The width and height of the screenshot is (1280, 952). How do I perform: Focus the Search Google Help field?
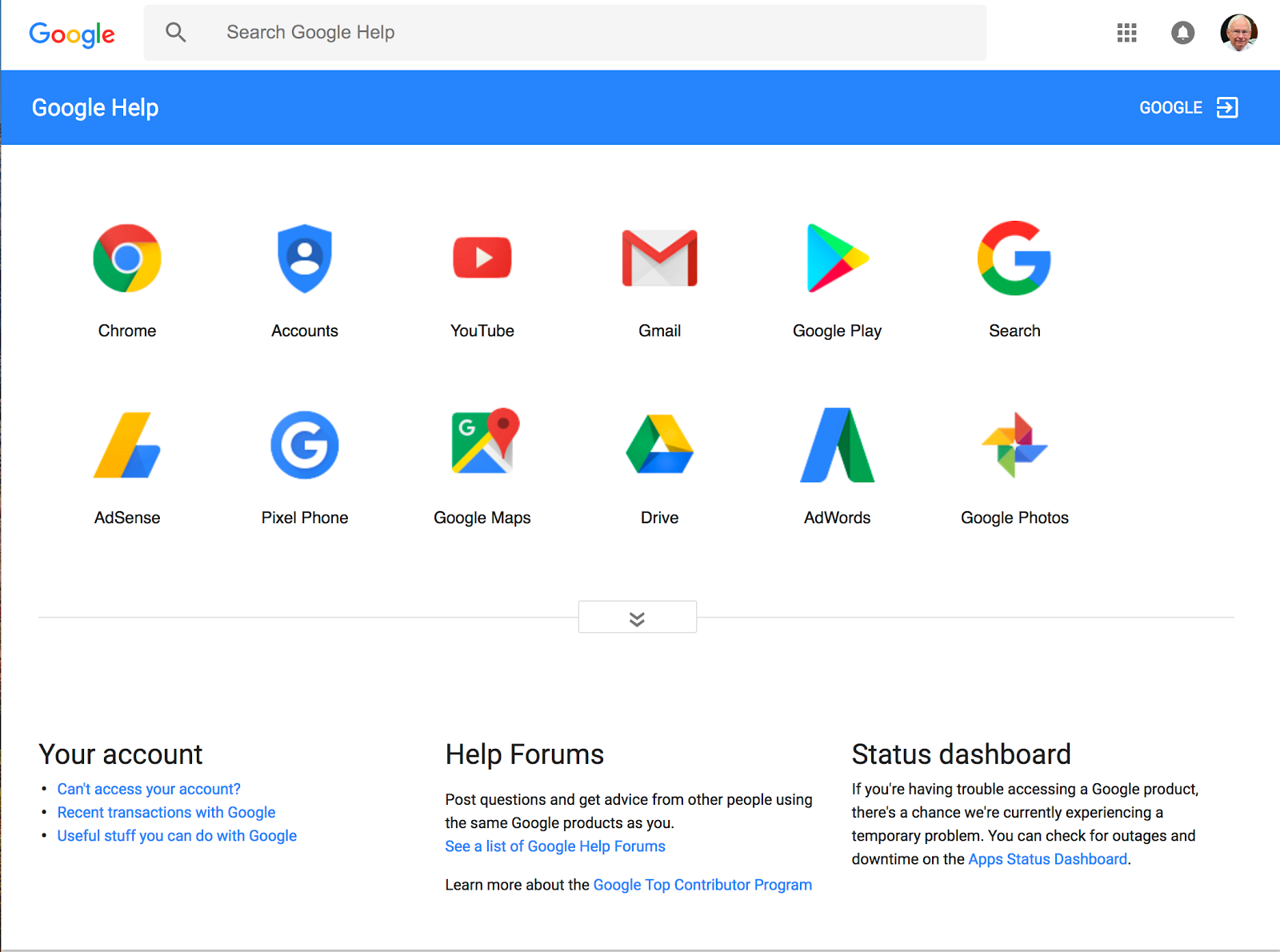(x=565, y=33)
